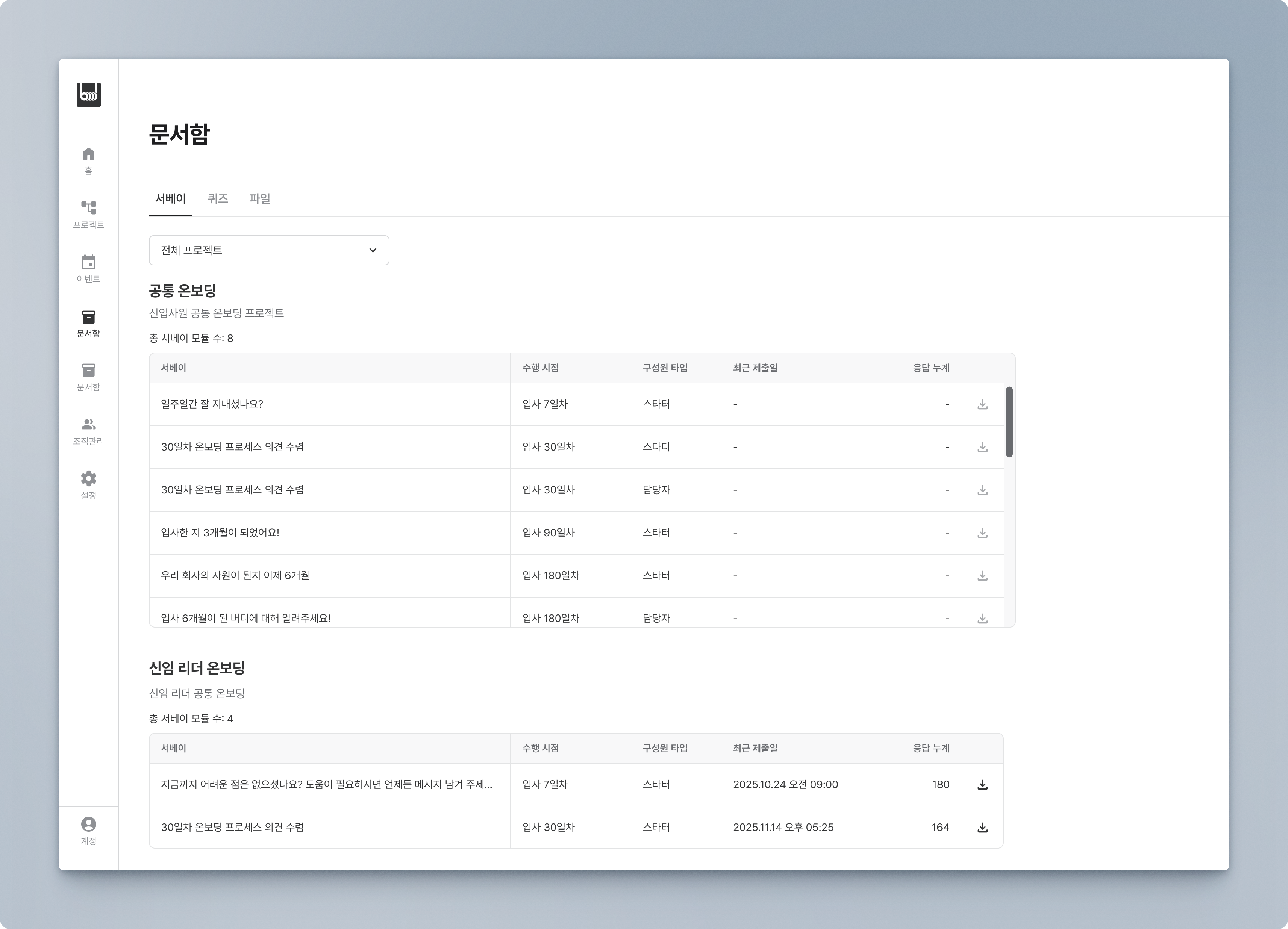The height and width of the screenshot is (929, 1288).
Task: Click the 공통 온보딩 table scrollbar thumb
Action: [x=1009, y=421]
